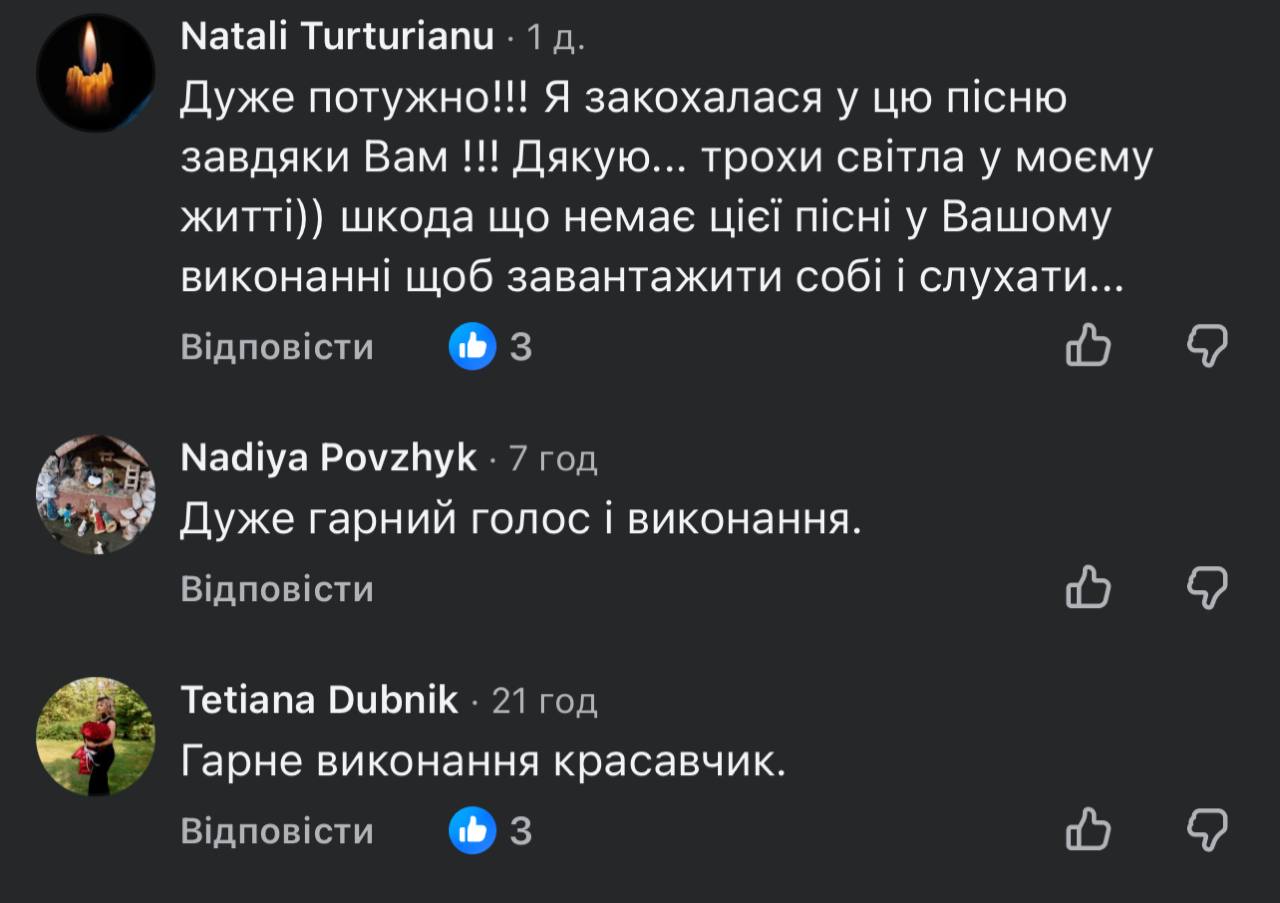
Task: Open Nadiya Povzhyk's channel name
Action: click(329, 458)
